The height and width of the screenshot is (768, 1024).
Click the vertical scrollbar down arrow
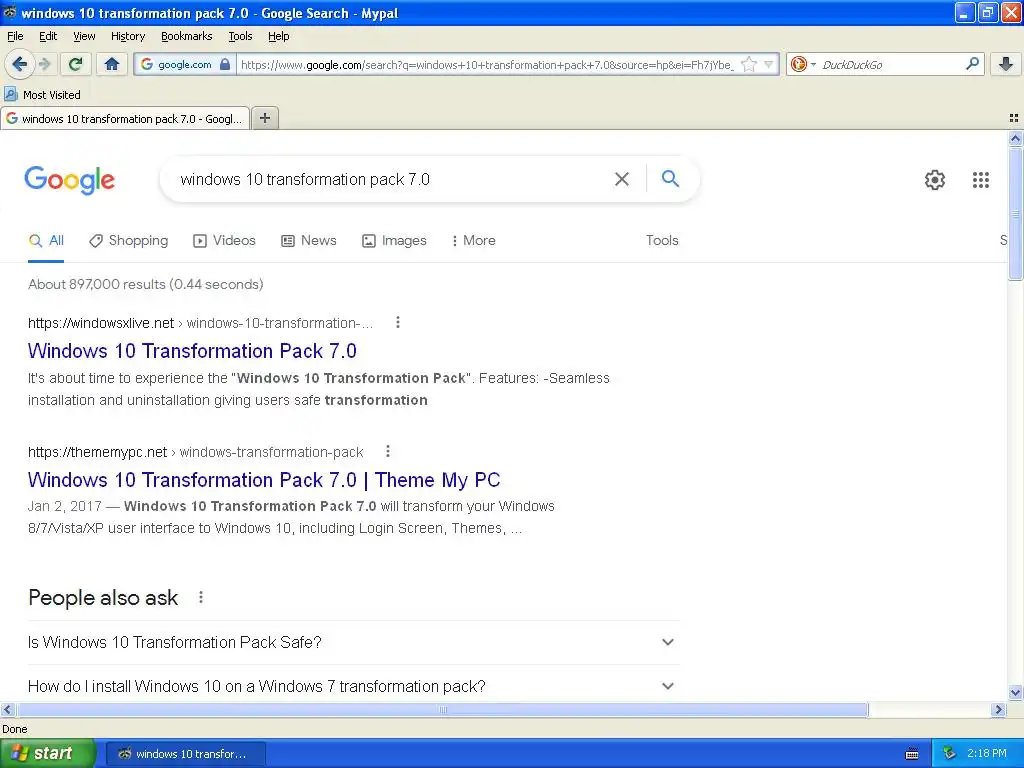pos(1015,693)
